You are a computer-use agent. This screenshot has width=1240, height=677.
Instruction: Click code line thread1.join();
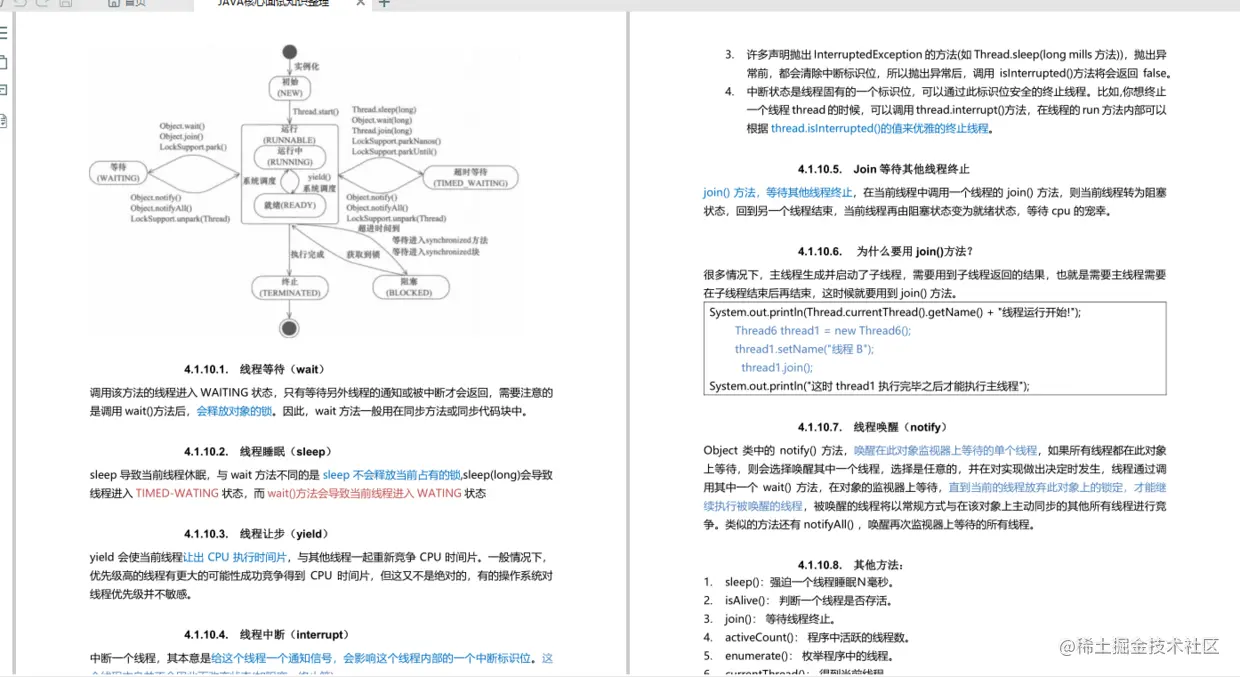(x=777, y=367)
